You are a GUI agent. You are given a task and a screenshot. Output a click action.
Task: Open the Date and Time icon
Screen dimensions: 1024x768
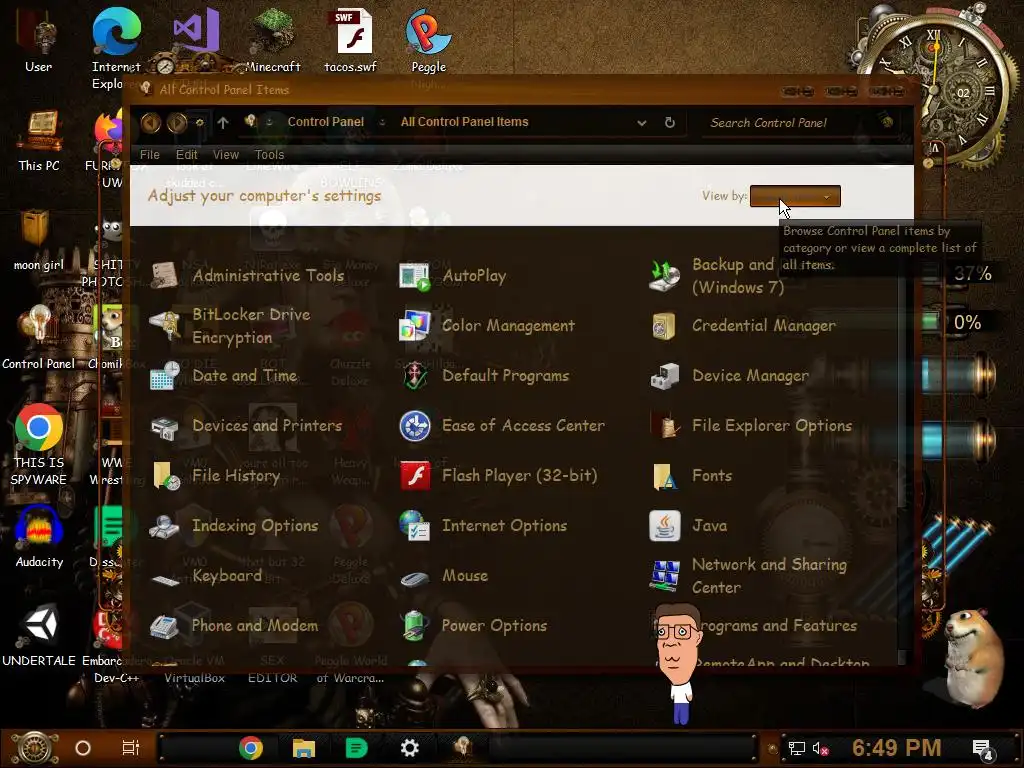164,376
